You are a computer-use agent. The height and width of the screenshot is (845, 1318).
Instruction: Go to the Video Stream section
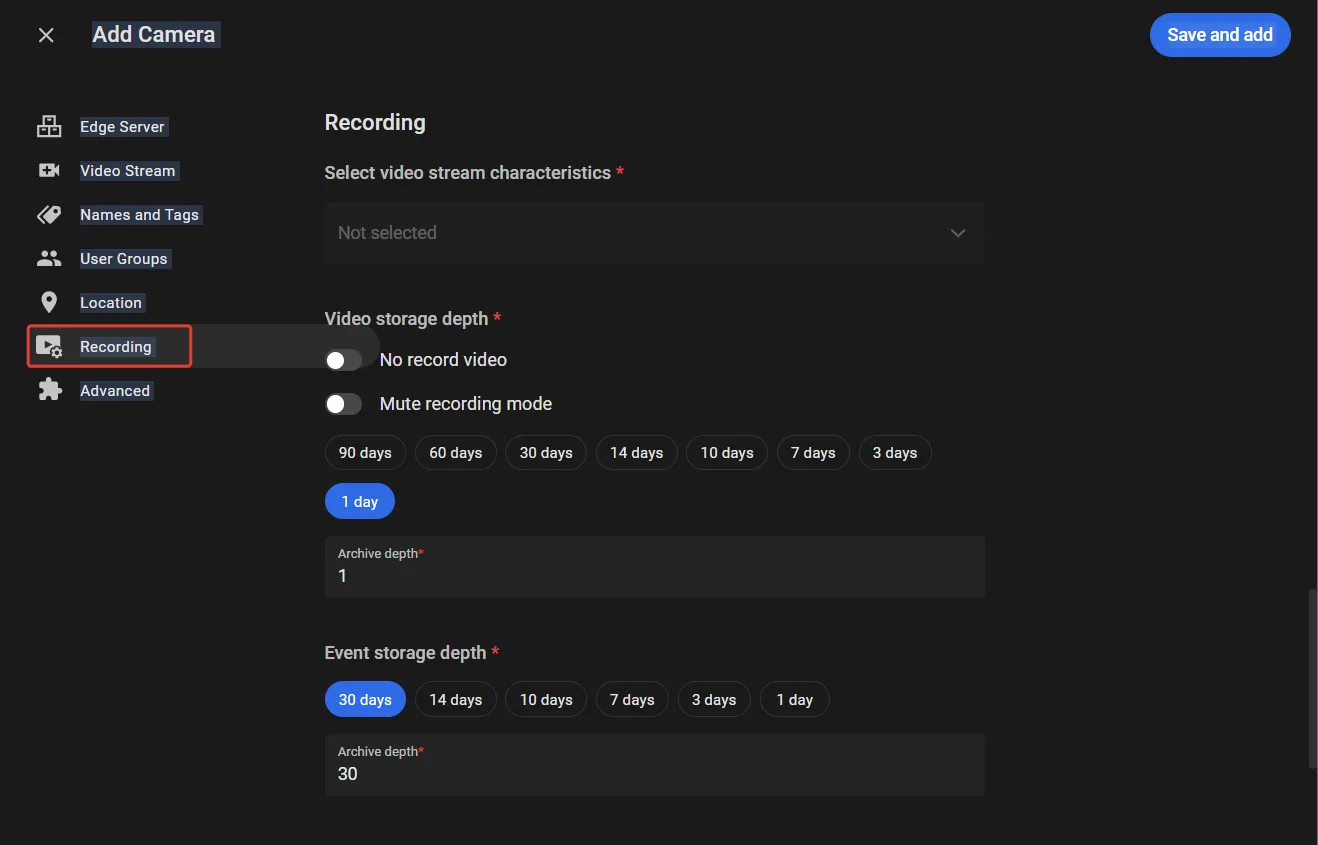click(128, 171)
